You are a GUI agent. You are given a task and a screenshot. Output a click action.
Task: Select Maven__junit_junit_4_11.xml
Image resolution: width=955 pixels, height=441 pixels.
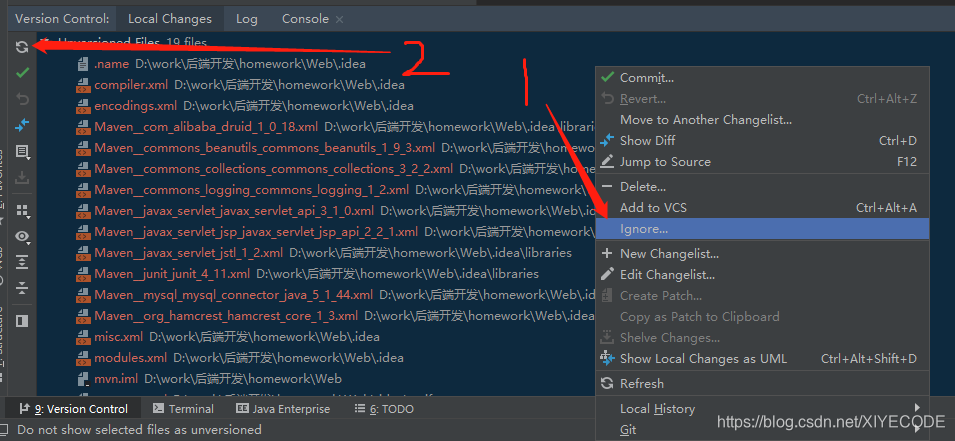pyautogui.click(x=172, y=274)
